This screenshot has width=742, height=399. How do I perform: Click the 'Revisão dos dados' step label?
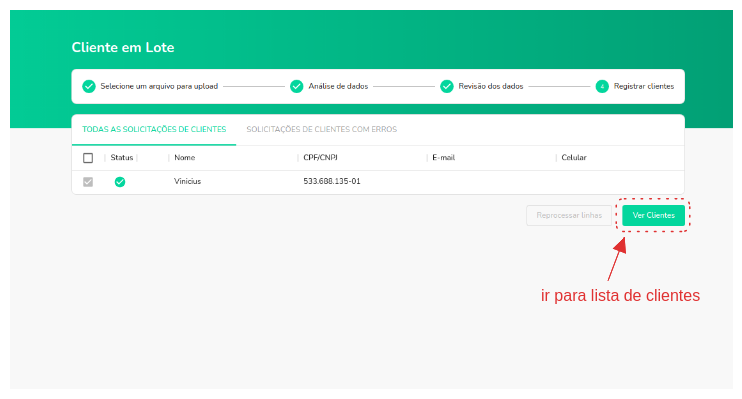click(x=491, y=86)
